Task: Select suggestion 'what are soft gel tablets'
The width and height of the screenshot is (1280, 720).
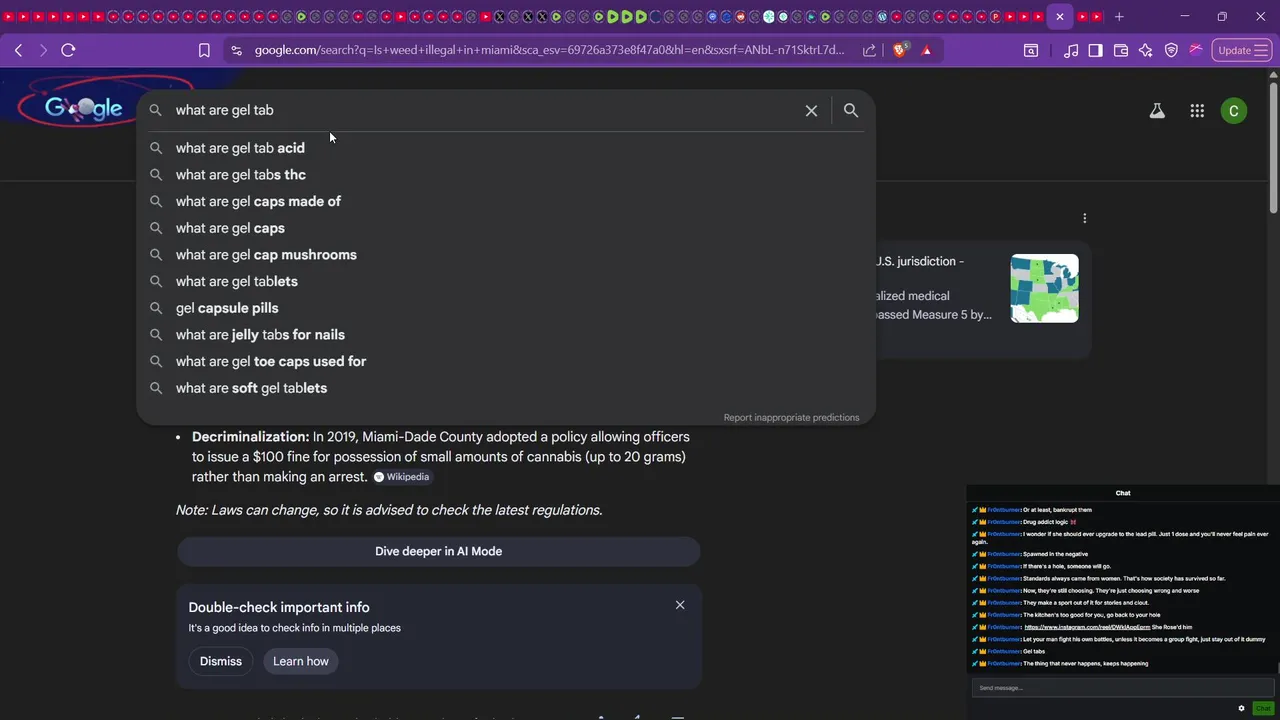Action: 506,388
